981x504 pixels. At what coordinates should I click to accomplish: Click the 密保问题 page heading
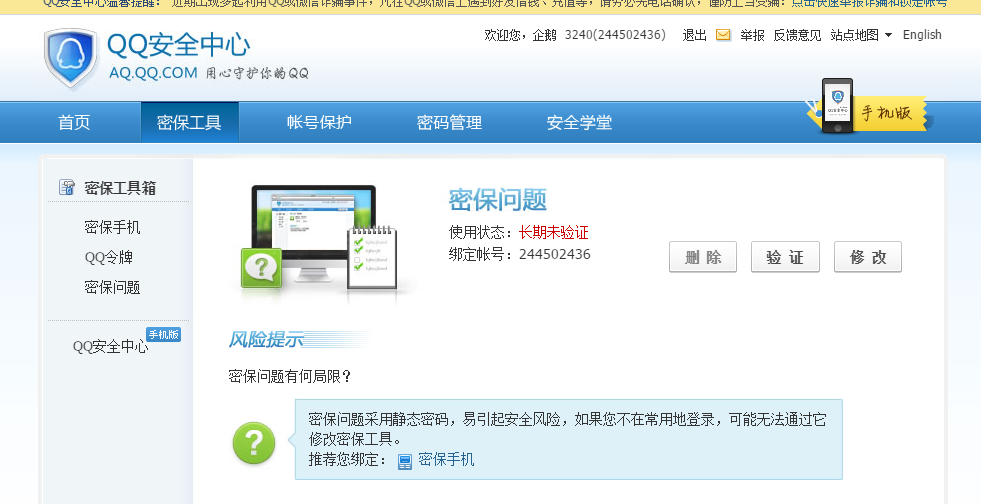497,200
